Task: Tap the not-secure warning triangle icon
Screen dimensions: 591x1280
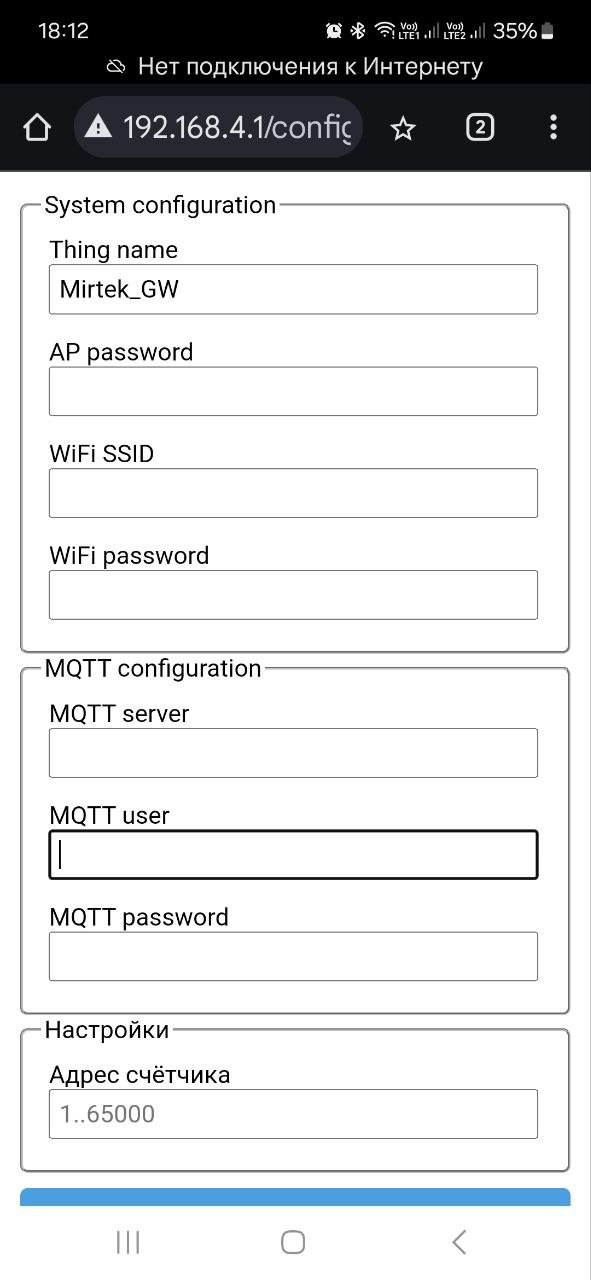Action: click(x=98, y=127)
